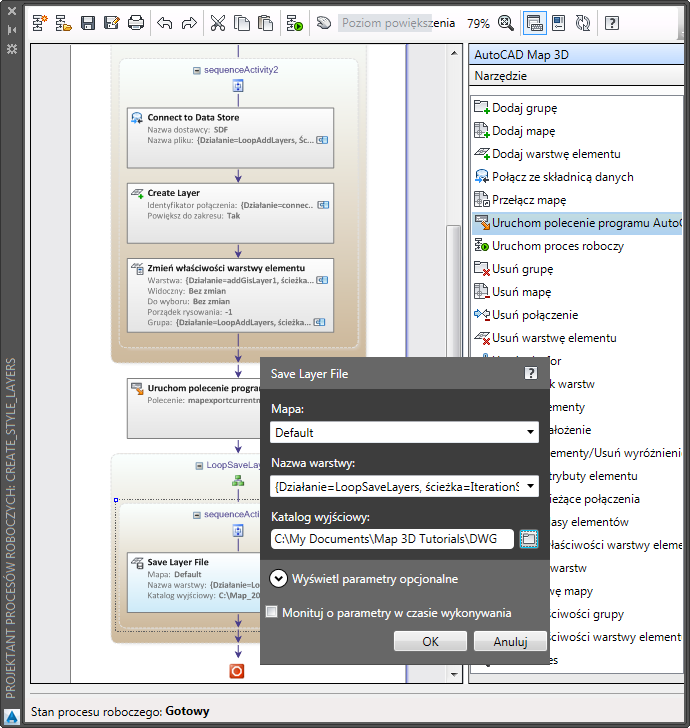This screenshot has width=690, height=728.
Task: Confirm the dialog with OK
Action: click(x=430, y=641)
